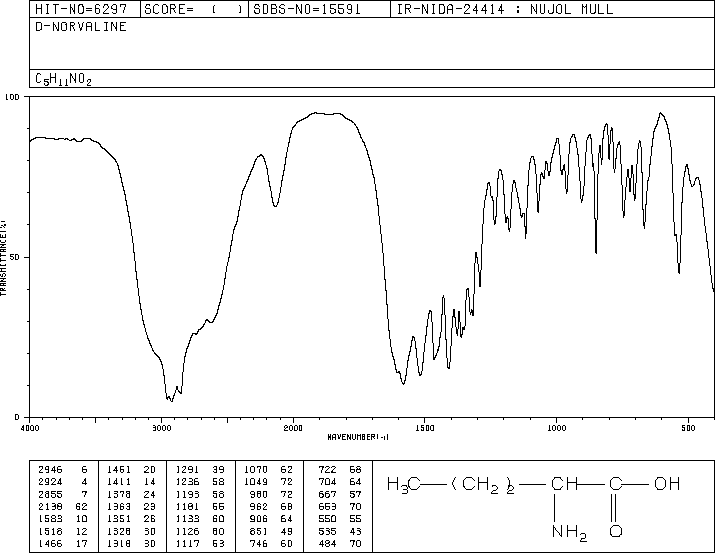The image size is (715, 553).
Task: Select the 1070 peak value
Action: coord(256,470)
